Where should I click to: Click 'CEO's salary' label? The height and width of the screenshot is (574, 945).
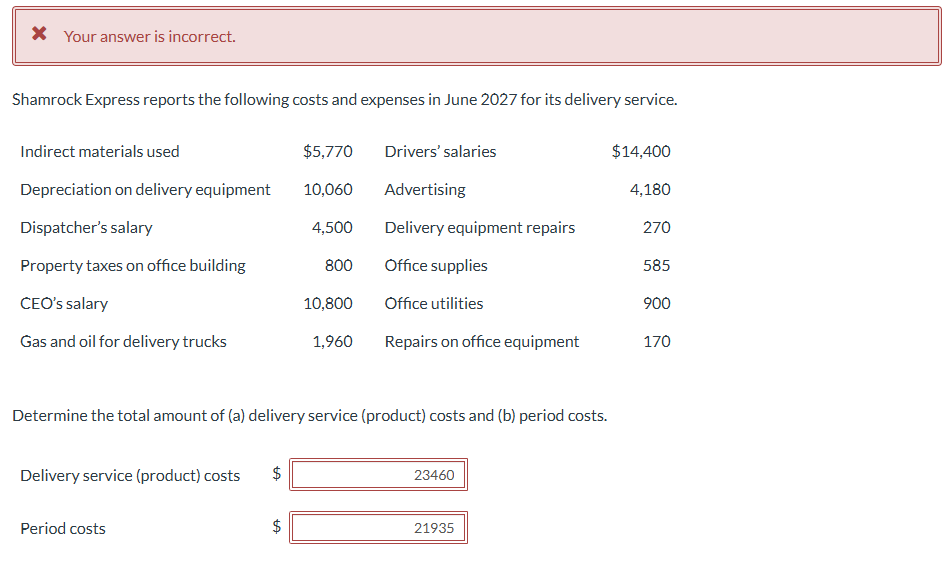[x=64, y=304]
